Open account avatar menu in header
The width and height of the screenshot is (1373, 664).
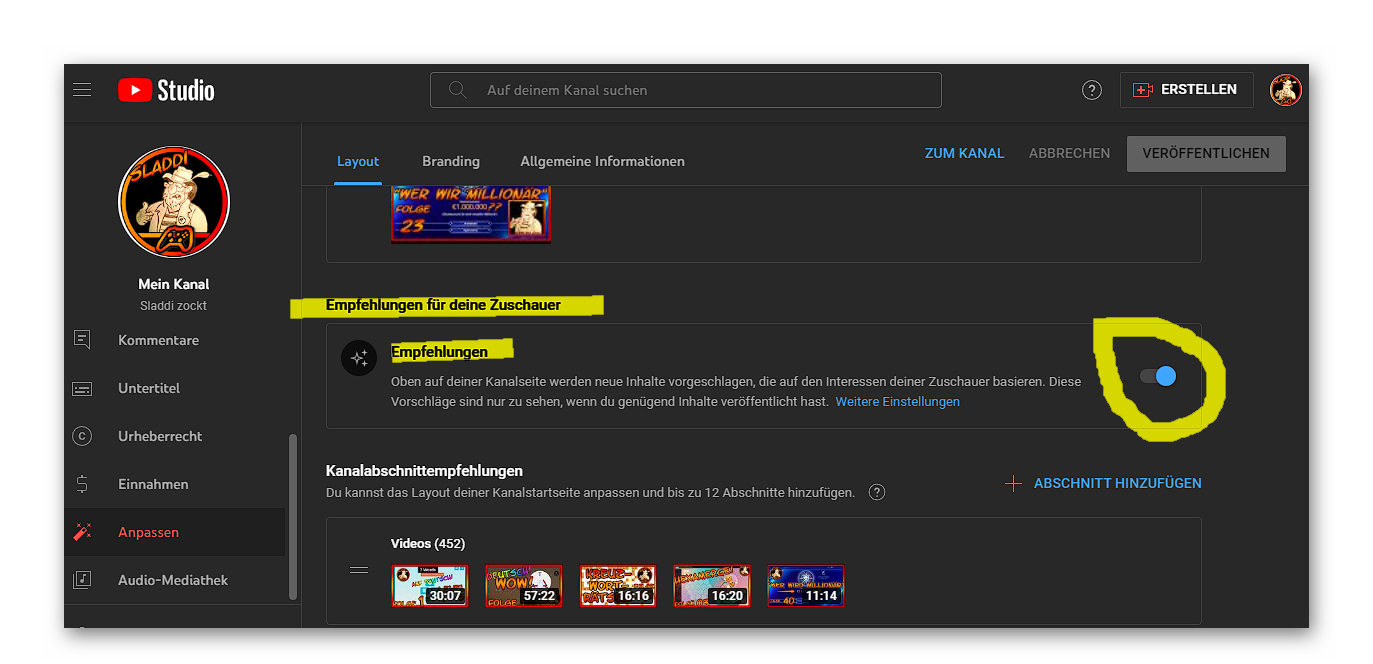[1285, 90]
